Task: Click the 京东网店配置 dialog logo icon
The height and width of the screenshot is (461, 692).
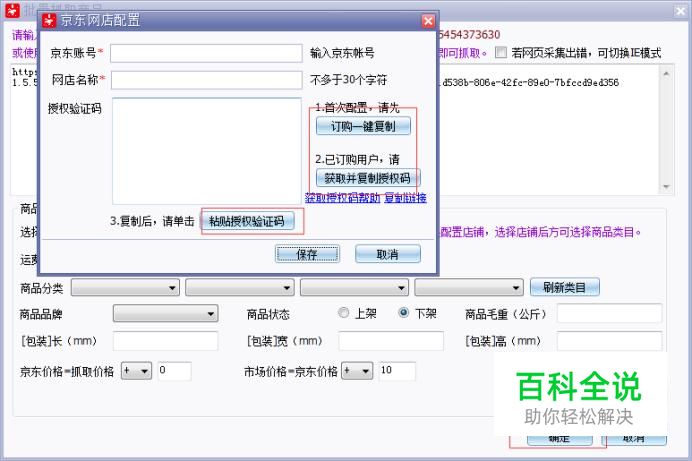Action: [x=49, y=21]
